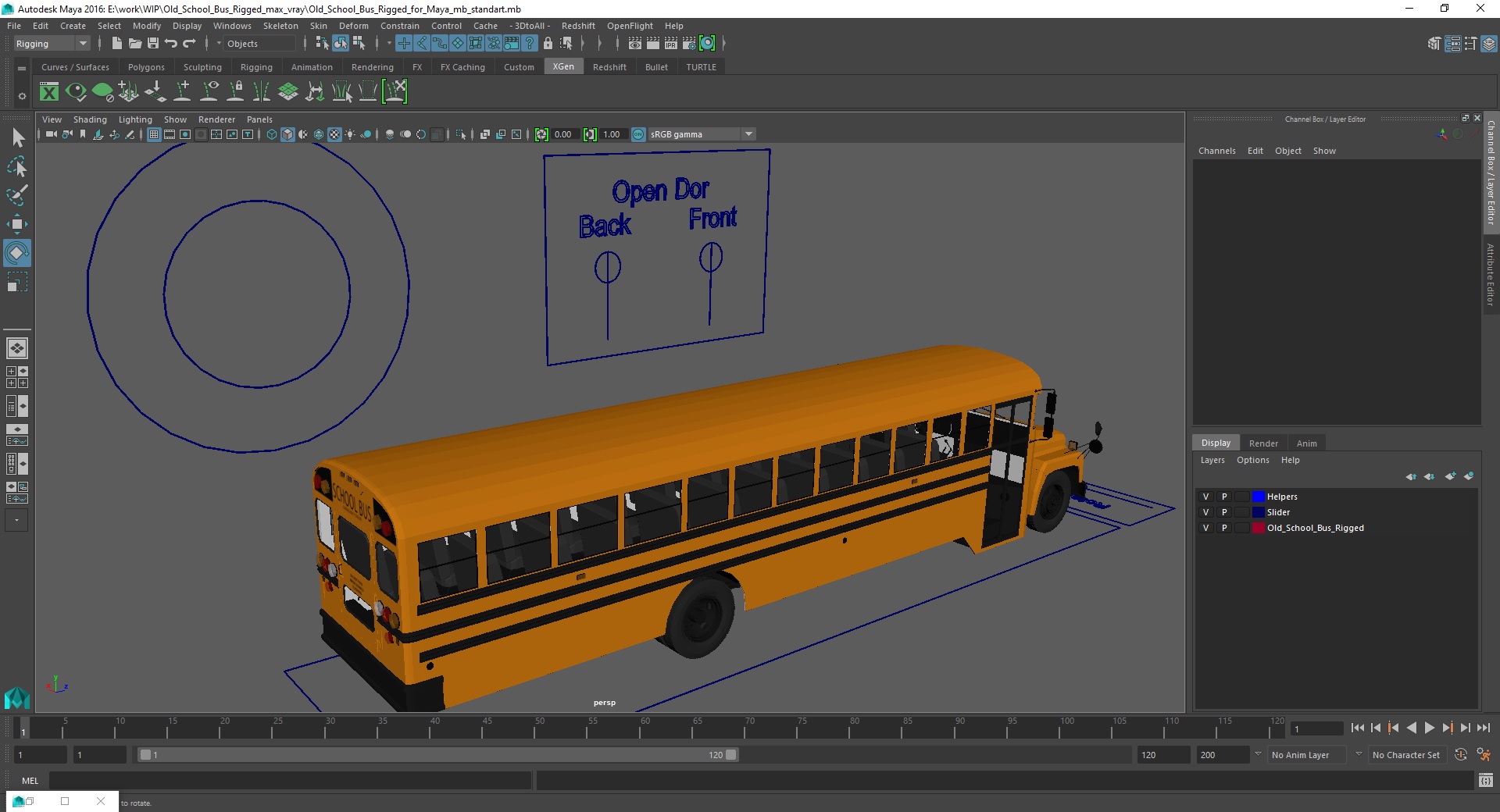This screenshot has width=1500, height=812.
Task: Open the Deform menu
Action: coord(353,26)
